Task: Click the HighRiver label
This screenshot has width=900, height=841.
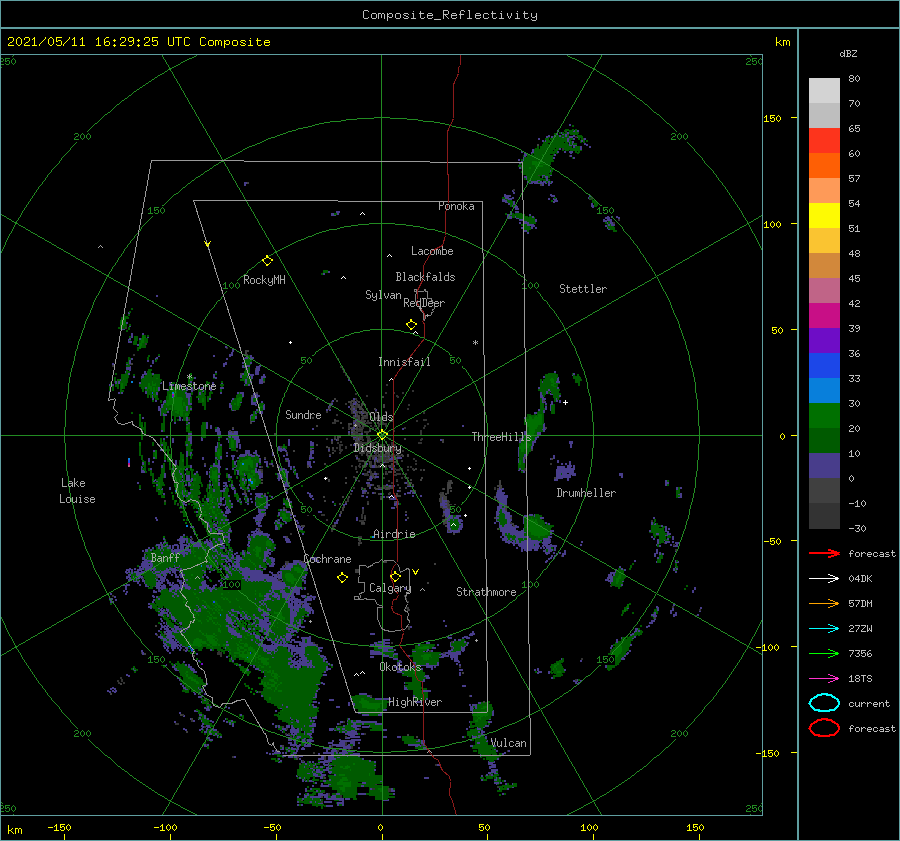Action: pos(415,702)
